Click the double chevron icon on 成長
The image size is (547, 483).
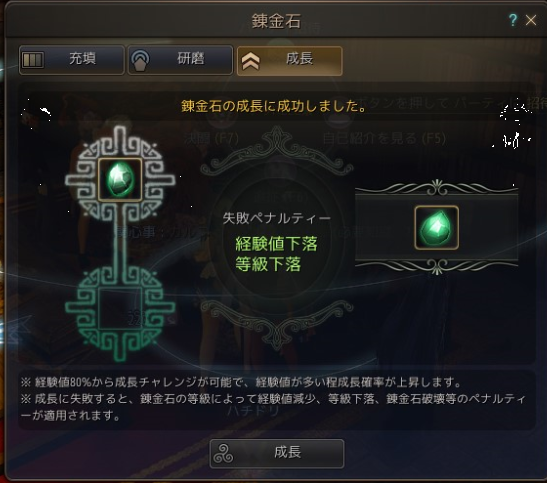(x=250, y=61)
